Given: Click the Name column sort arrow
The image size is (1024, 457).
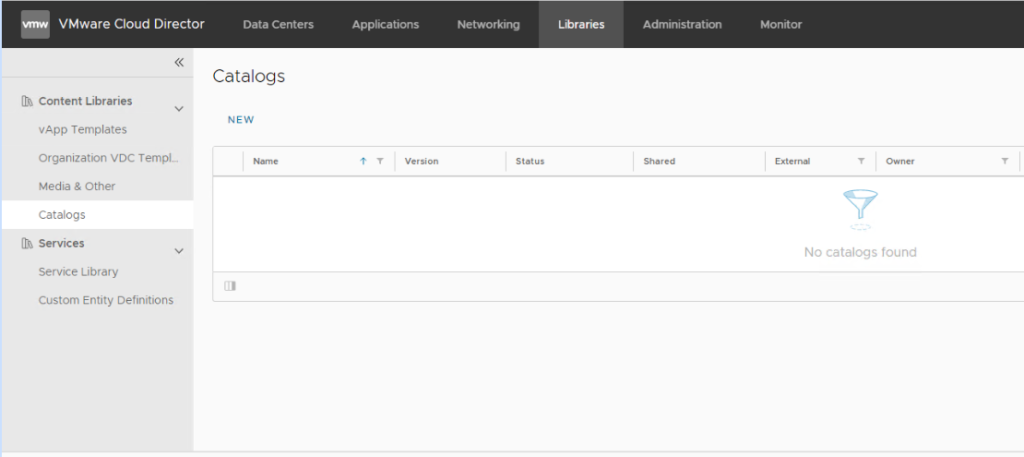Looking at the screenshot, I should (x=363, y=161).
